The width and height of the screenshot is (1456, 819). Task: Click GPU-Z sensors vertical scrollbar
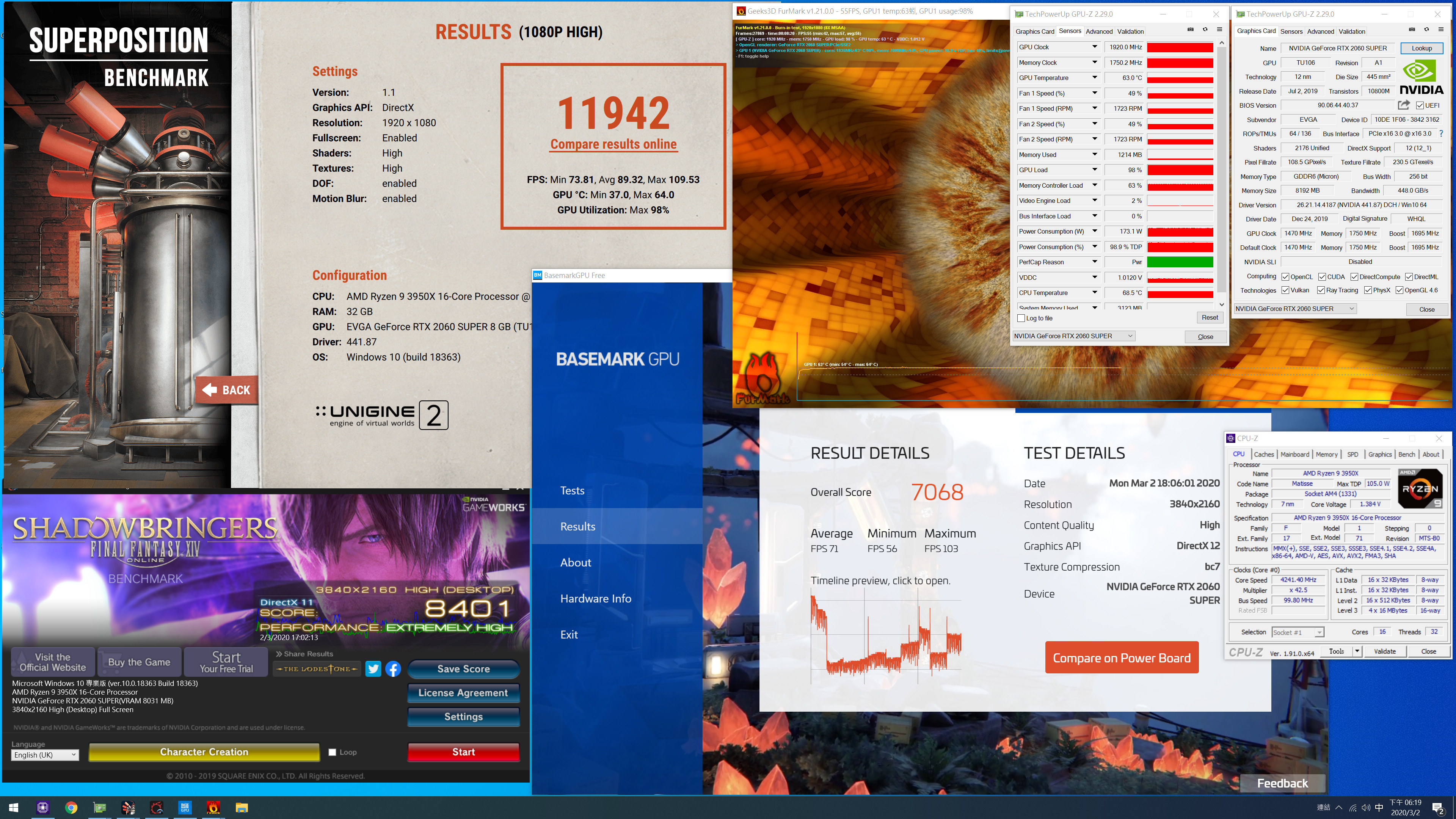click(1221, 169)
